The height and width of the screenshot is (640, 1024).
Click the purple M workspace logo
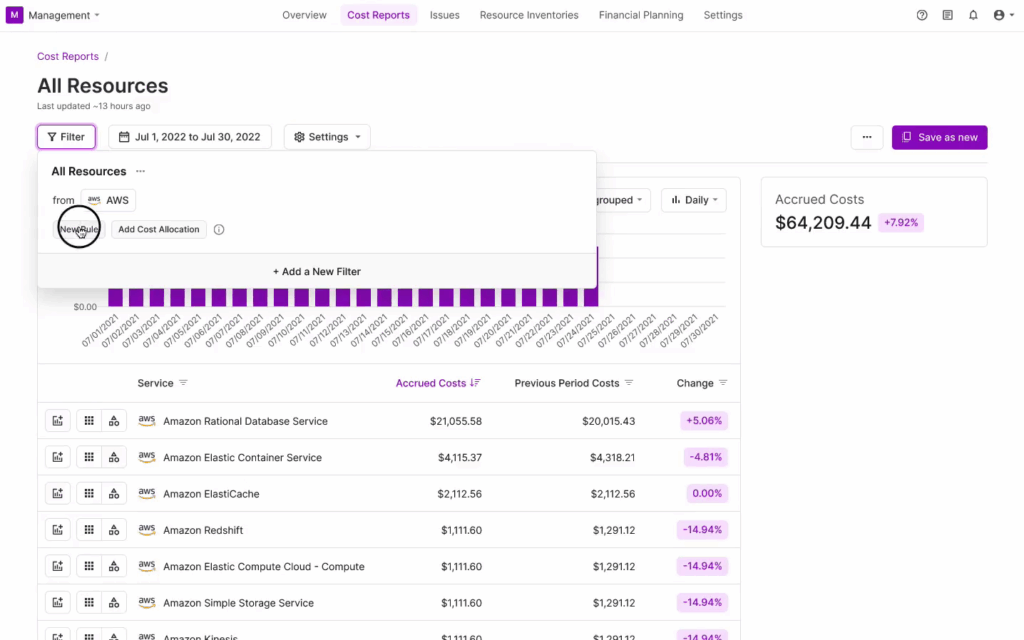(x=14, y=15)
